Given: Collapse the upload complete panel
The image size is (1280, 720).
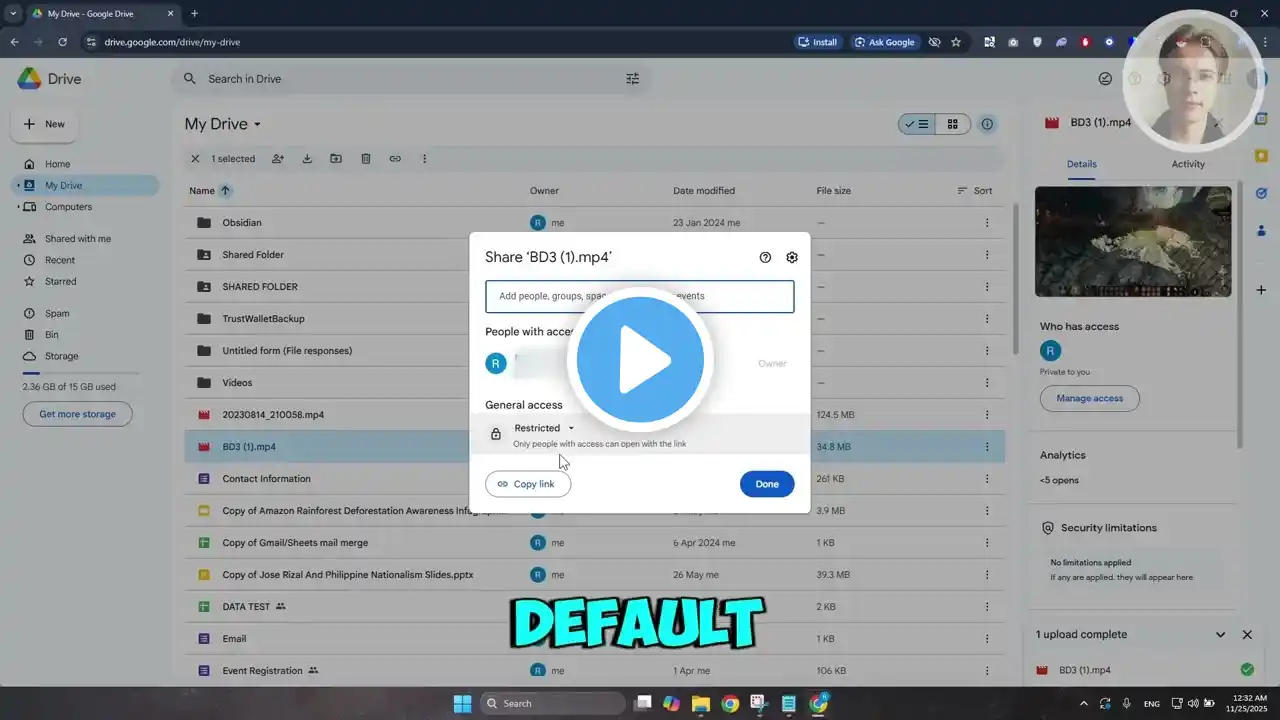Looking at the screenshot, I should pyautogui.click(x=1220, y=635).
